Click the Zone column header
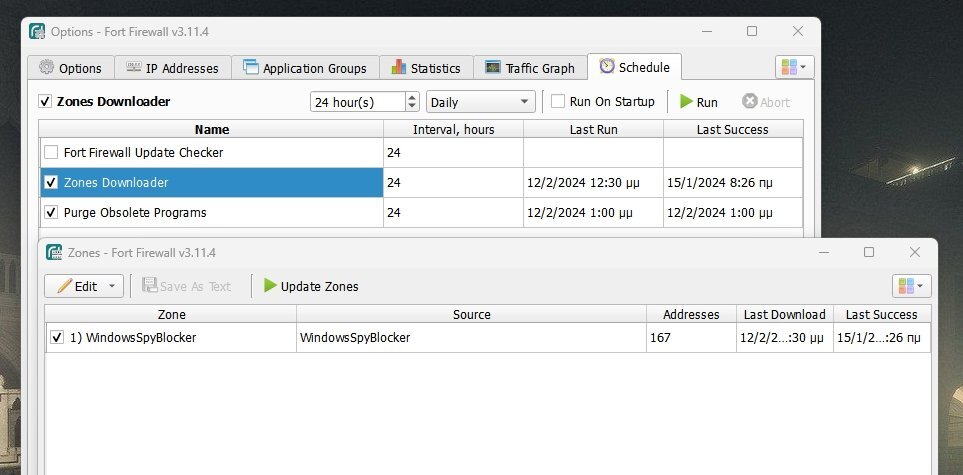 coord(171,314)
